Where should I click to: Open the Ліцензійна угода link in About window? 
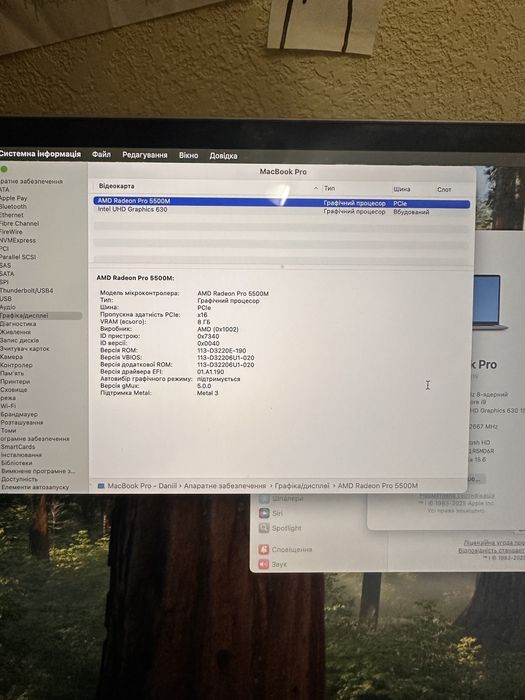pos(494,543)
